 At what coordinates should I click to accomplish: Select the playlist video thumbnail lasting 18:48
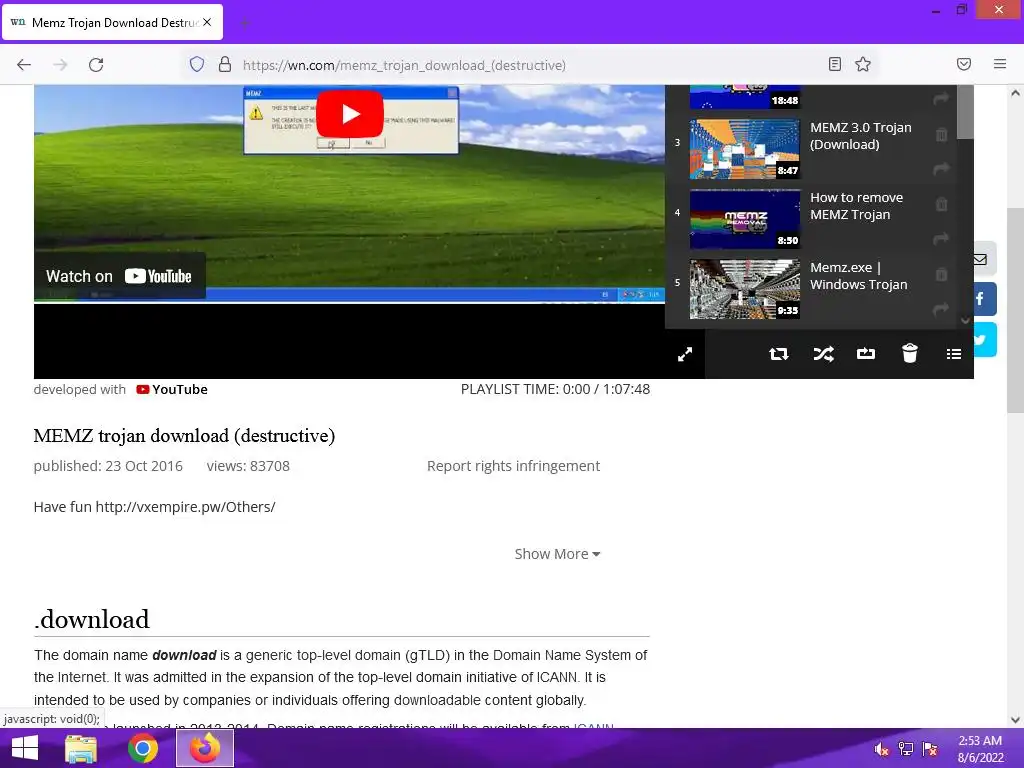(744, 97)
